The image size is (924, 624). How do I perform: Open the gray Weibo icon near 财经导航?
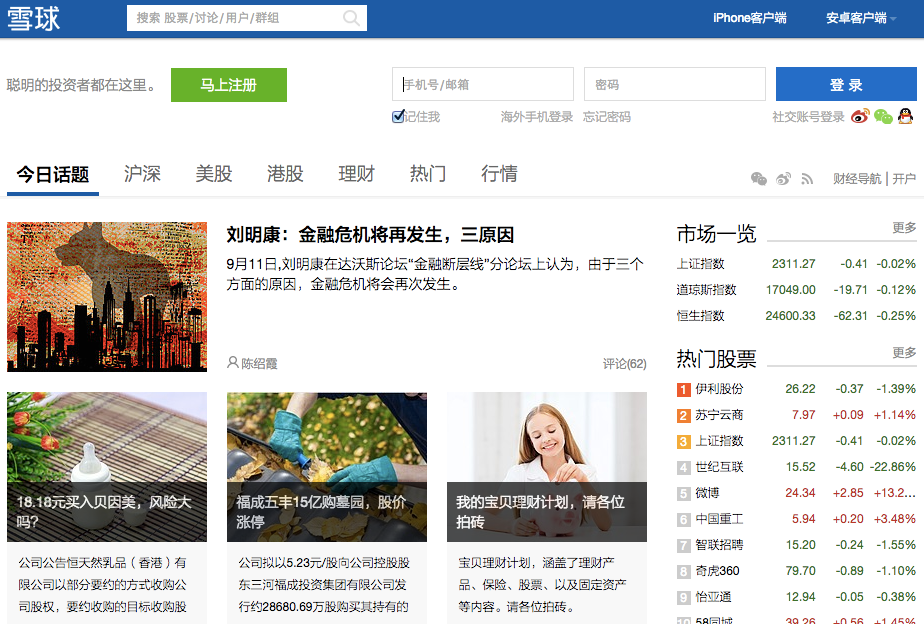click(x=783, y=179)
